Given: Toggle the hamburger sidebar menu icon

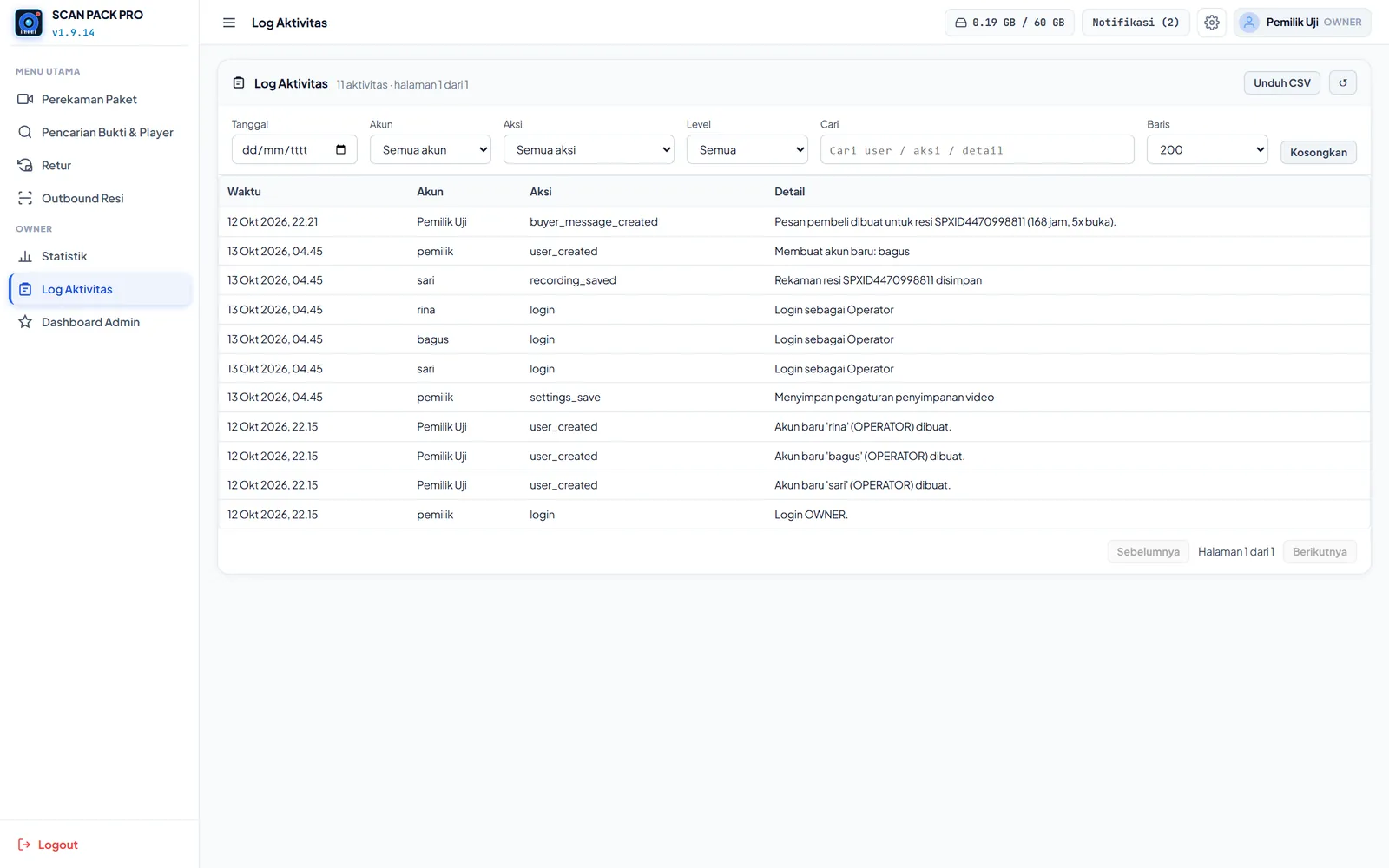Looking at the screenshot, I should click(x=229, y=23).
